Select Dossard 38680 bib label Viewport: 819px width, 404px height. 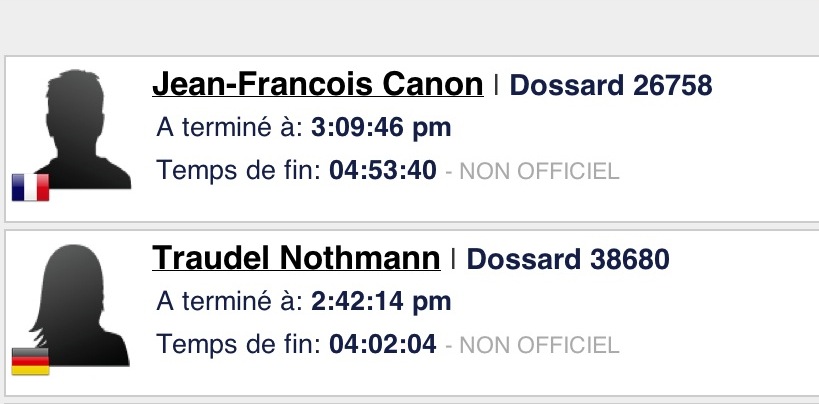point(568,259)
